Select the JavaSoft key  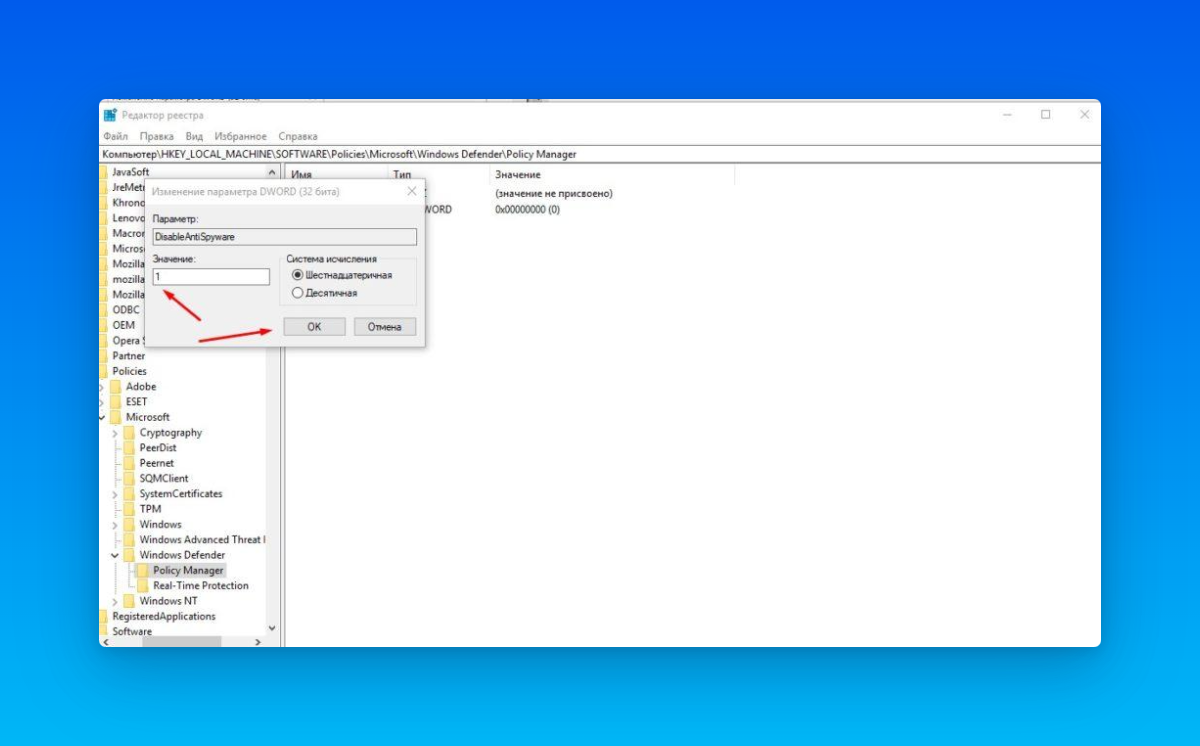click(130, 172)
